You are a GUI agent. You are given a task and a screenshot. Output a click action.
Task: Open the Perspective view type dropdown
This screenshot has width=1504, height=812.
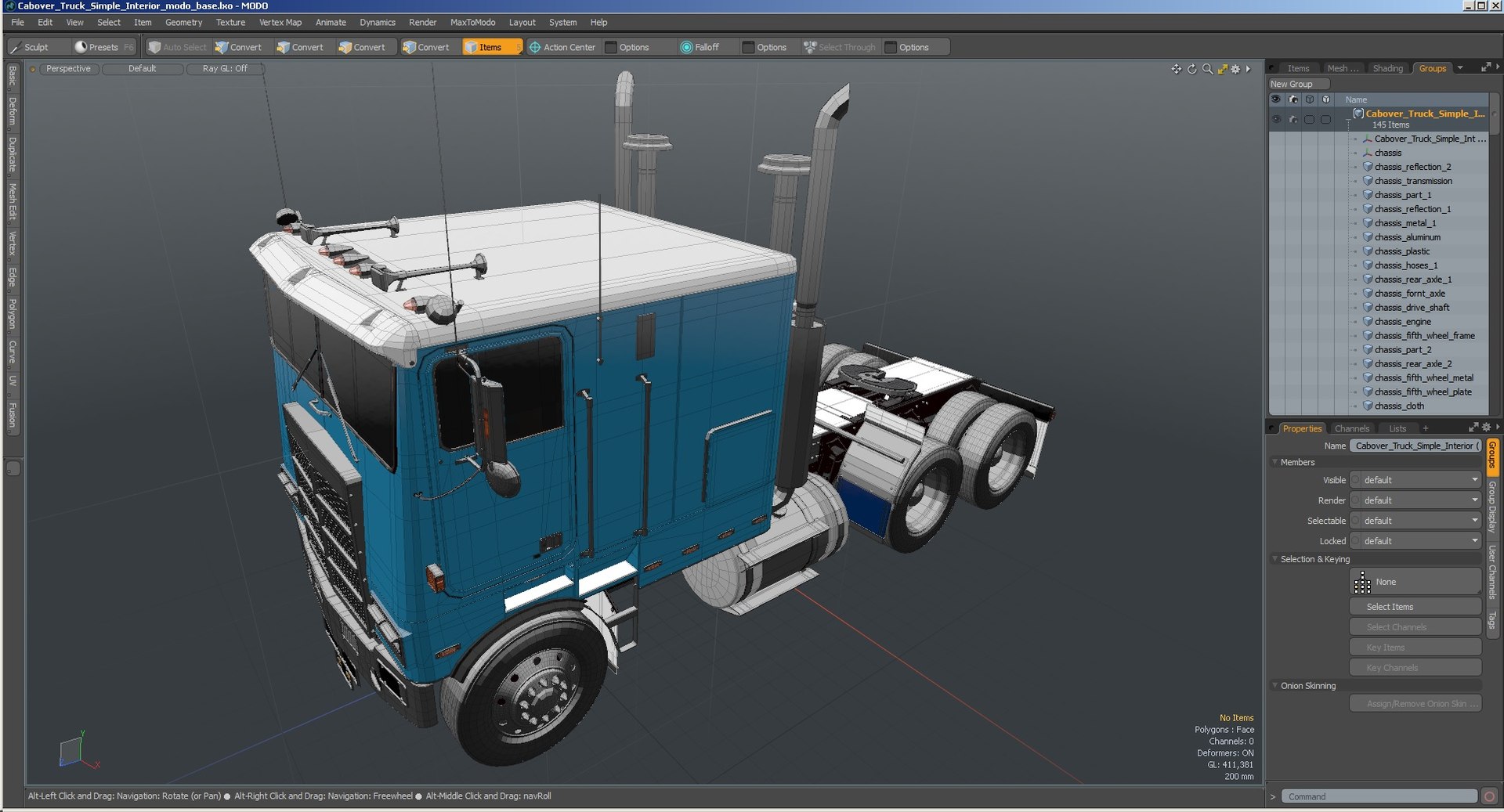point(68,69)
